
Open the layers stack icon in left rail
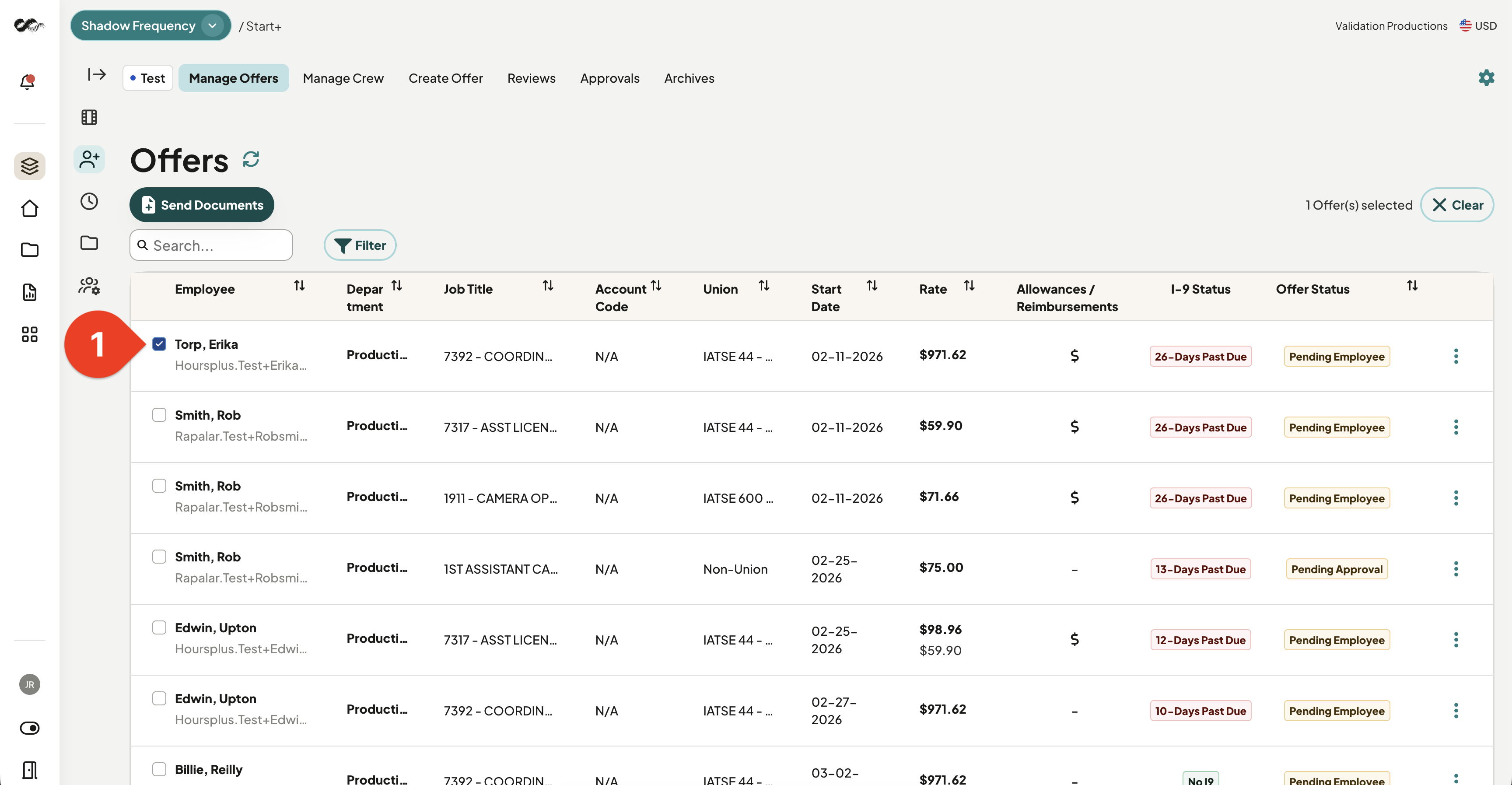(x=29, y=166)
